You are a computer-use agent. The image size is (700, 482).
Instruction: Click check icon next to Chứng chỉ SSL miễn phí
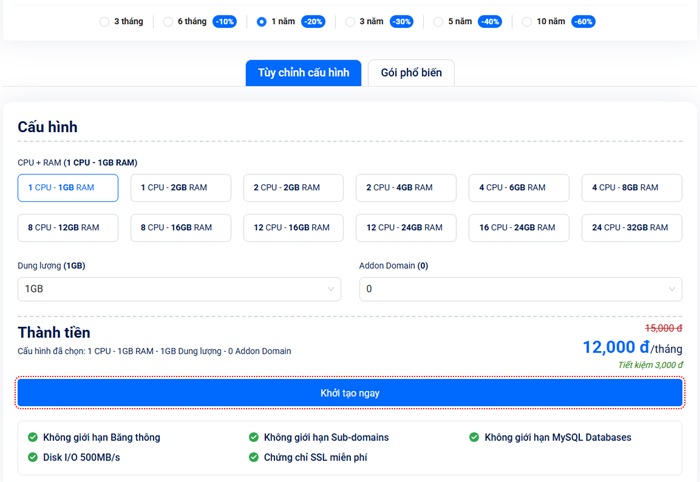point(254,457)
